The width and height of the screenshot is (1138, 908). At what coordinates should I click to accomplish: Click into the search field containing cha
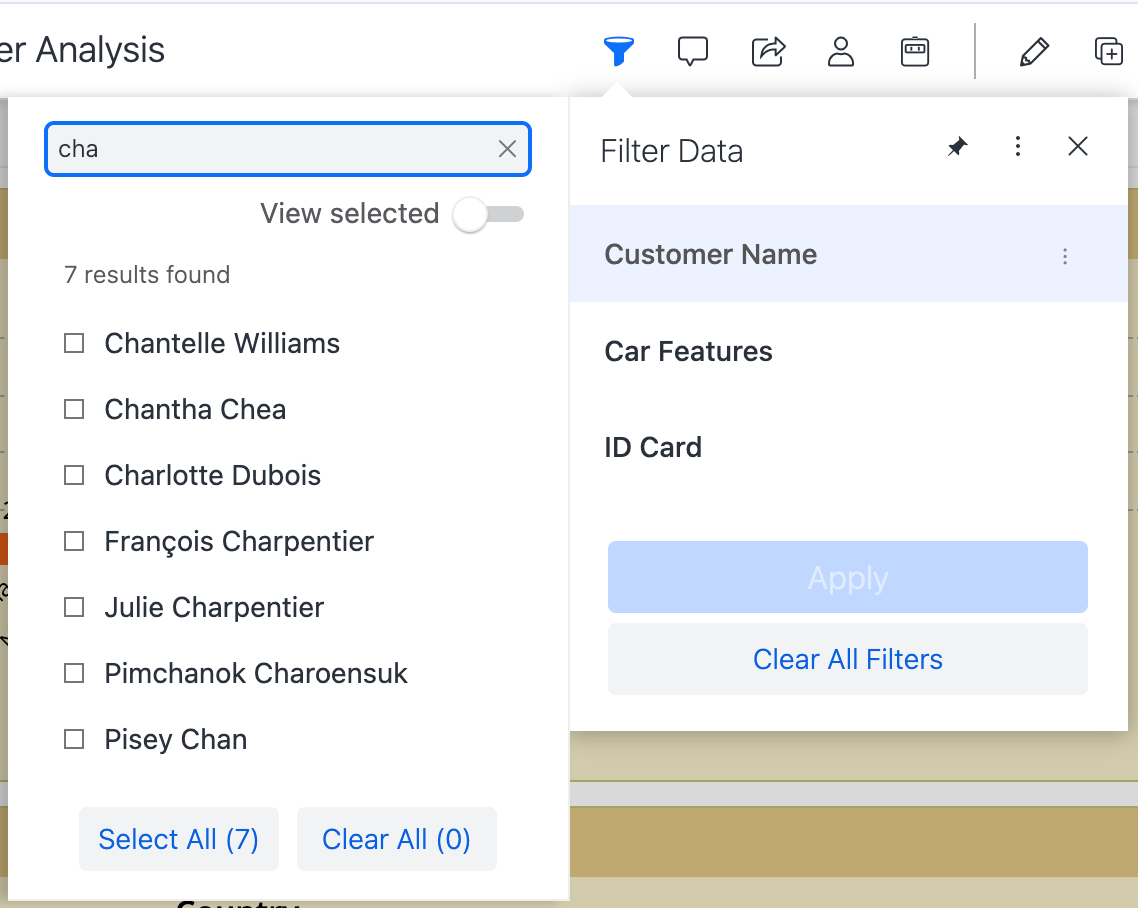click(x=270, y=150)
